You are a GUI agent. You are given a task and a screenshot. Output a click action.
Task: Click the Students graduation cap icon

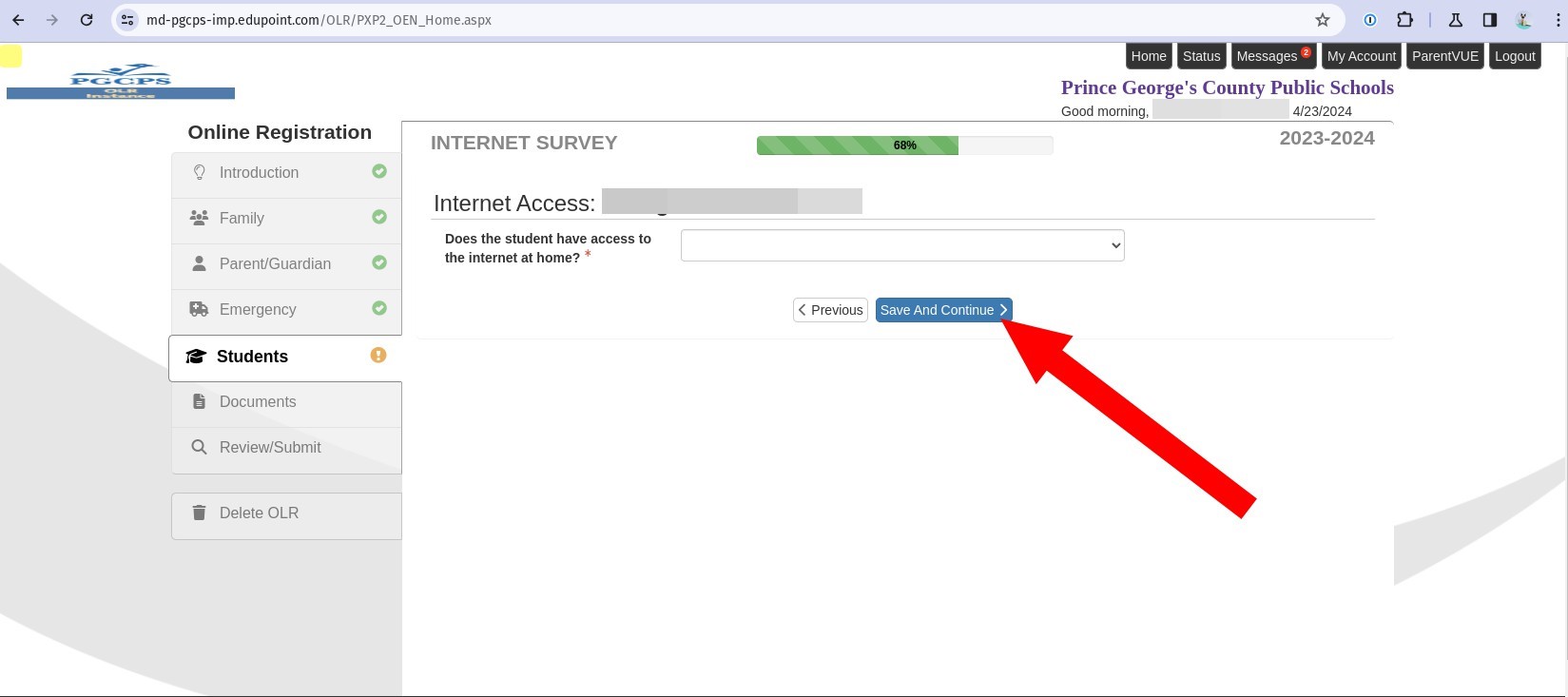click(x=196, y=357)
